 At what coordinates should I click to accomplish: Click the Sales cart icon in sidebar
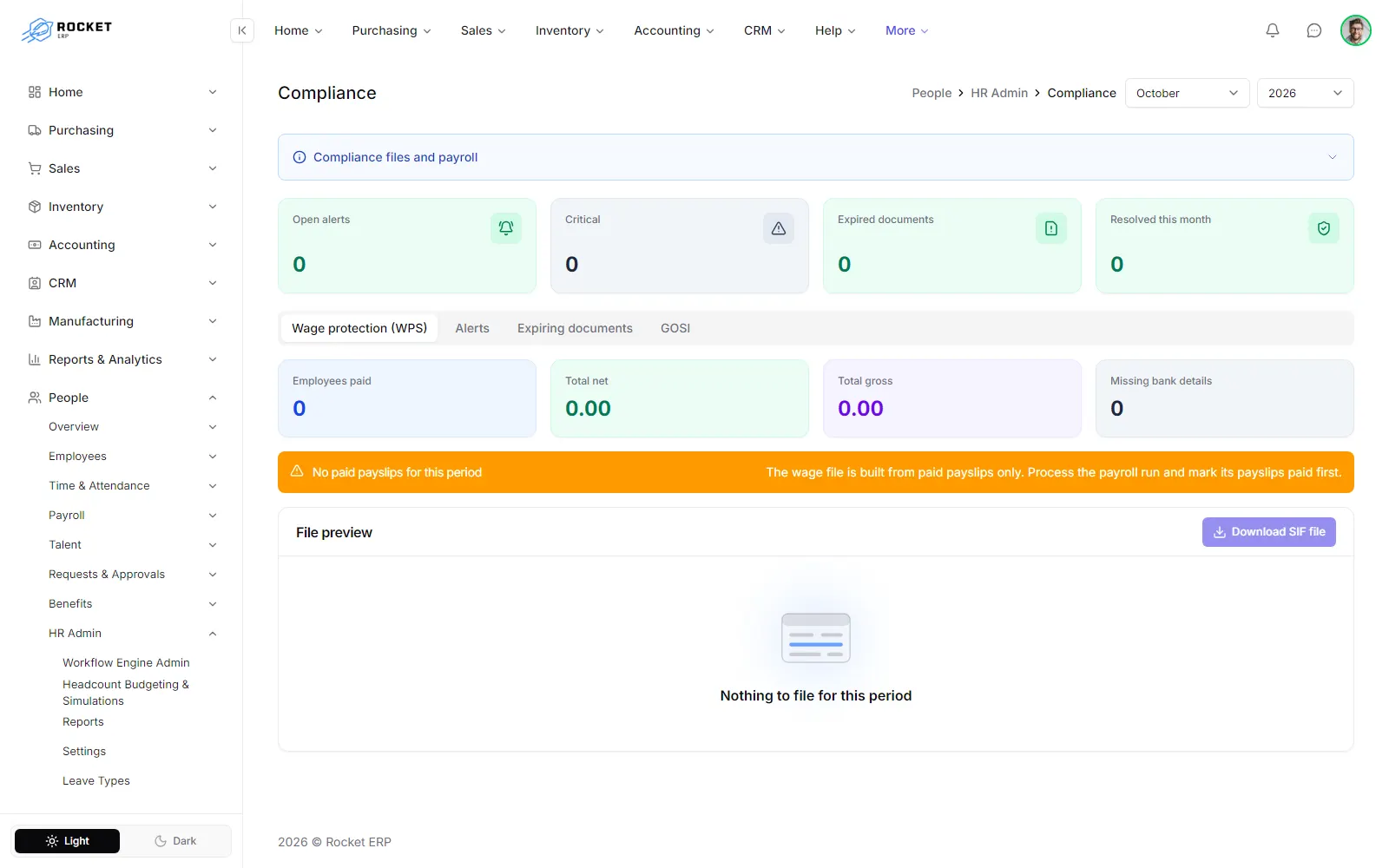point(35,168)
